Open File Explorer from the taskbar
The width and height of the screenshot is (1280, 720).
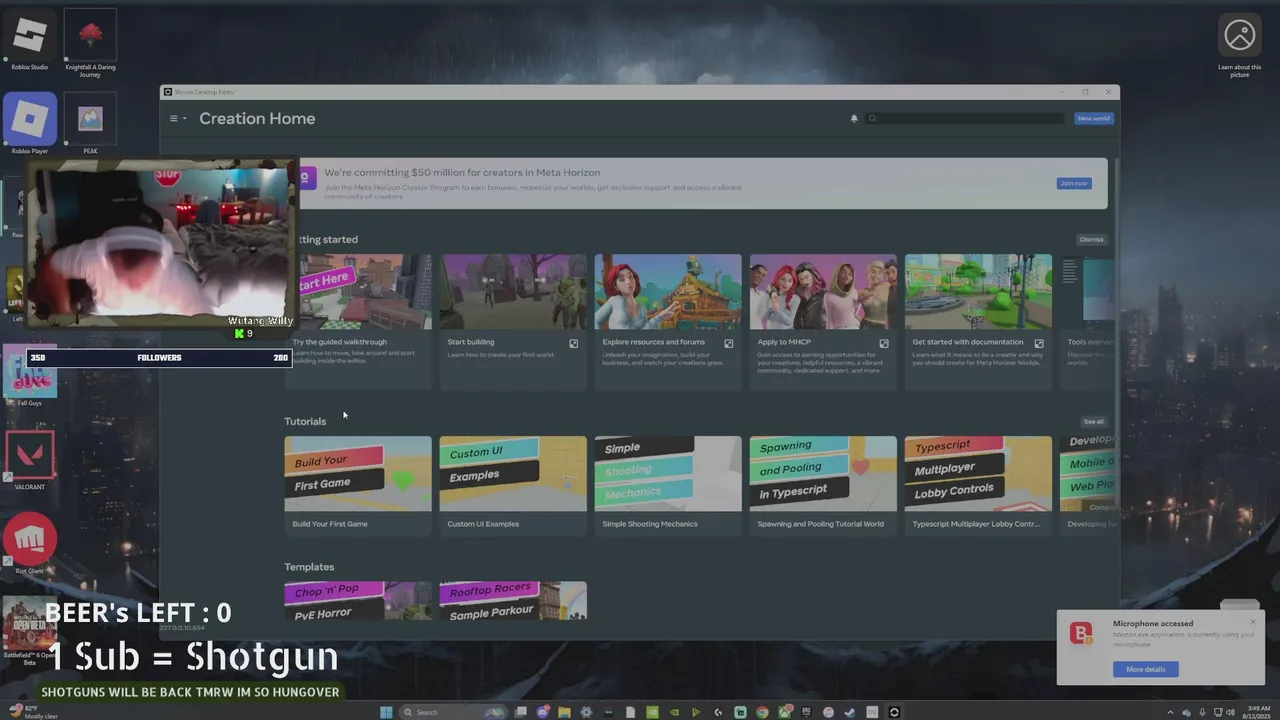(564, 712)
